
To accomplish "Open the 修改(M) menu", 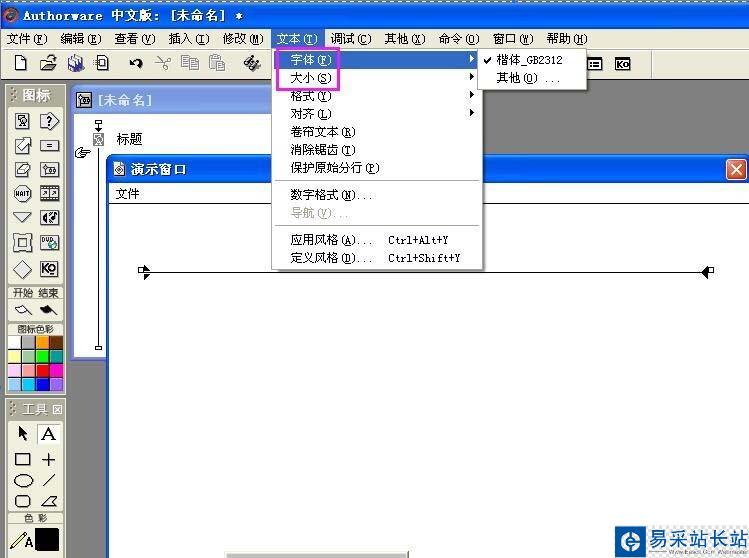I will [243, 39].
